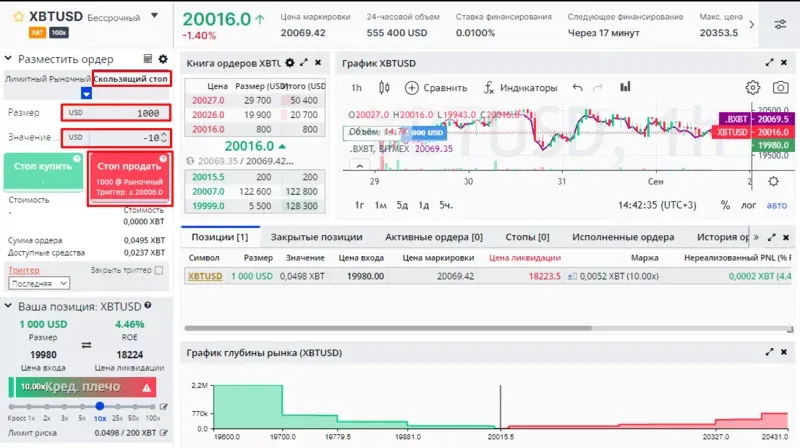The height and width of the screenshot is (448, 800).
Task: Toggle percent scale on chart
Action: click(725, 205)
